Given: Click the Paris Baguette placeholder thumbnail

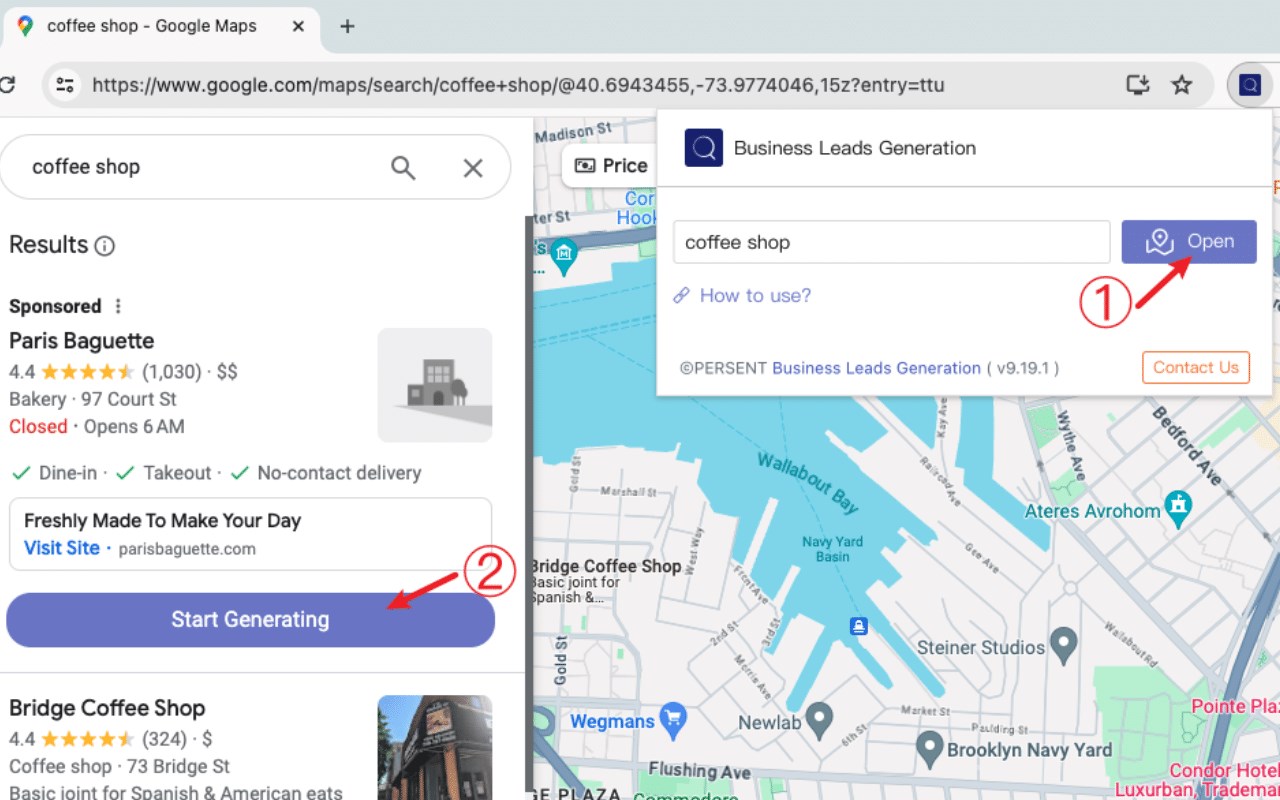Looking at the screenshot, I should pyautogui.click(x=435, y=385).
